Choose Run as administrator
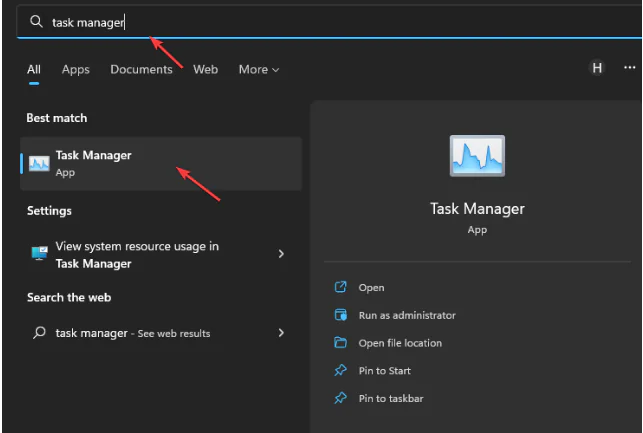Screen dimensions: 643x433 (406, 315)
